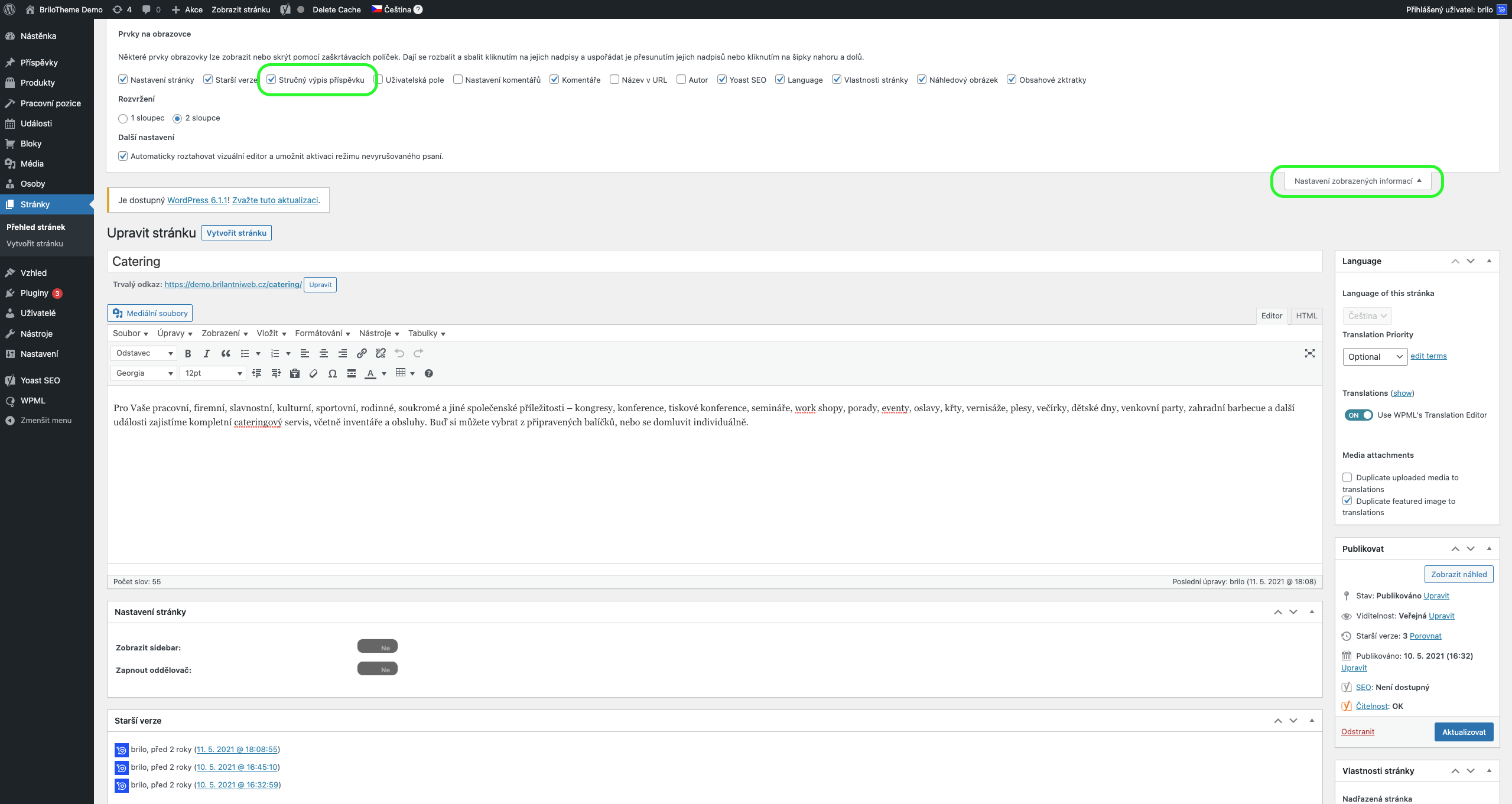Viewport: 1512px width, 804px height.
Task: Collapse the Nastavení zobrazených informací panel
Action: pos(1357,181)
